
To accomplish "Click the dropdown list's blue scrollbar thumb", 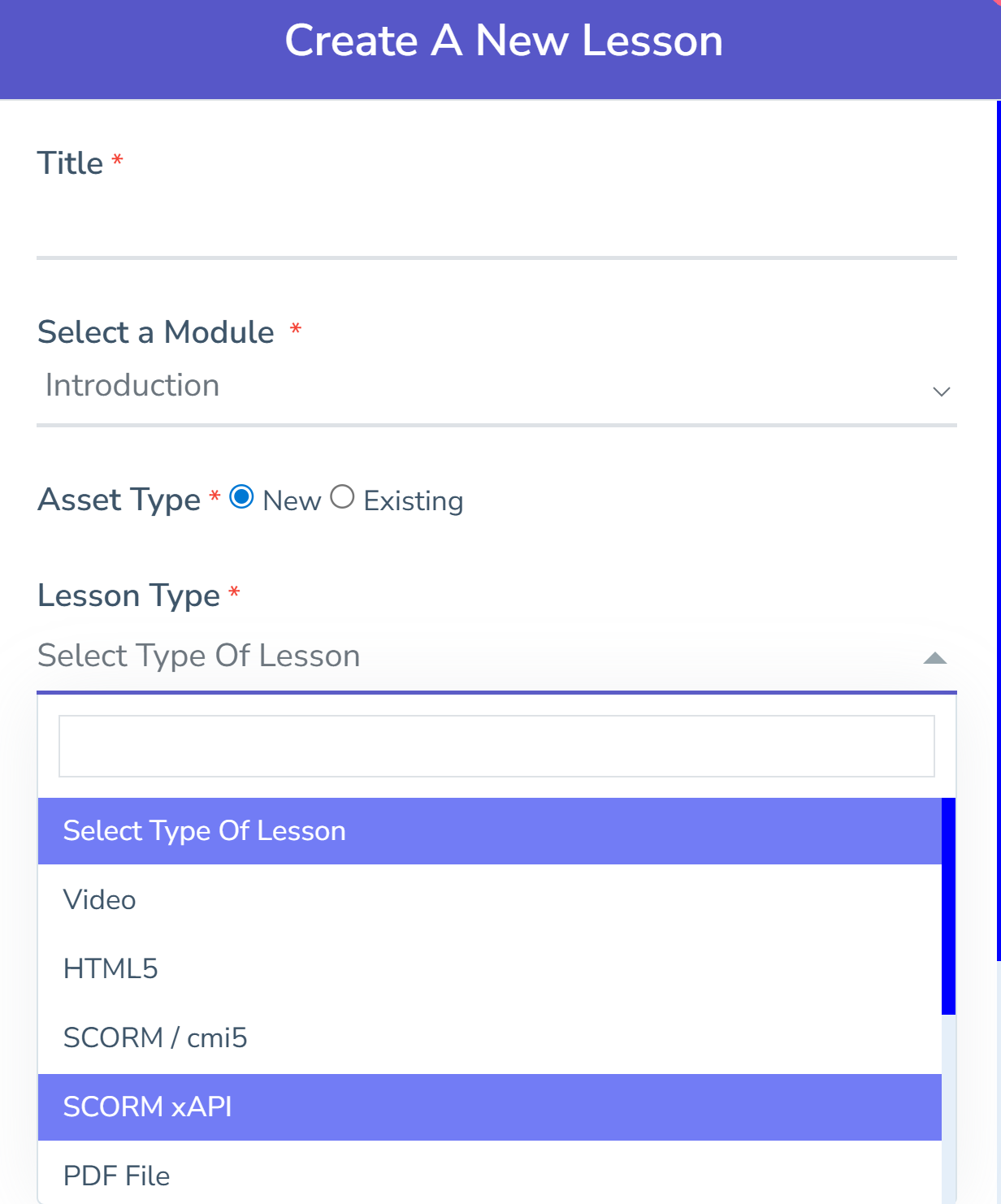I will click(948, 906).
